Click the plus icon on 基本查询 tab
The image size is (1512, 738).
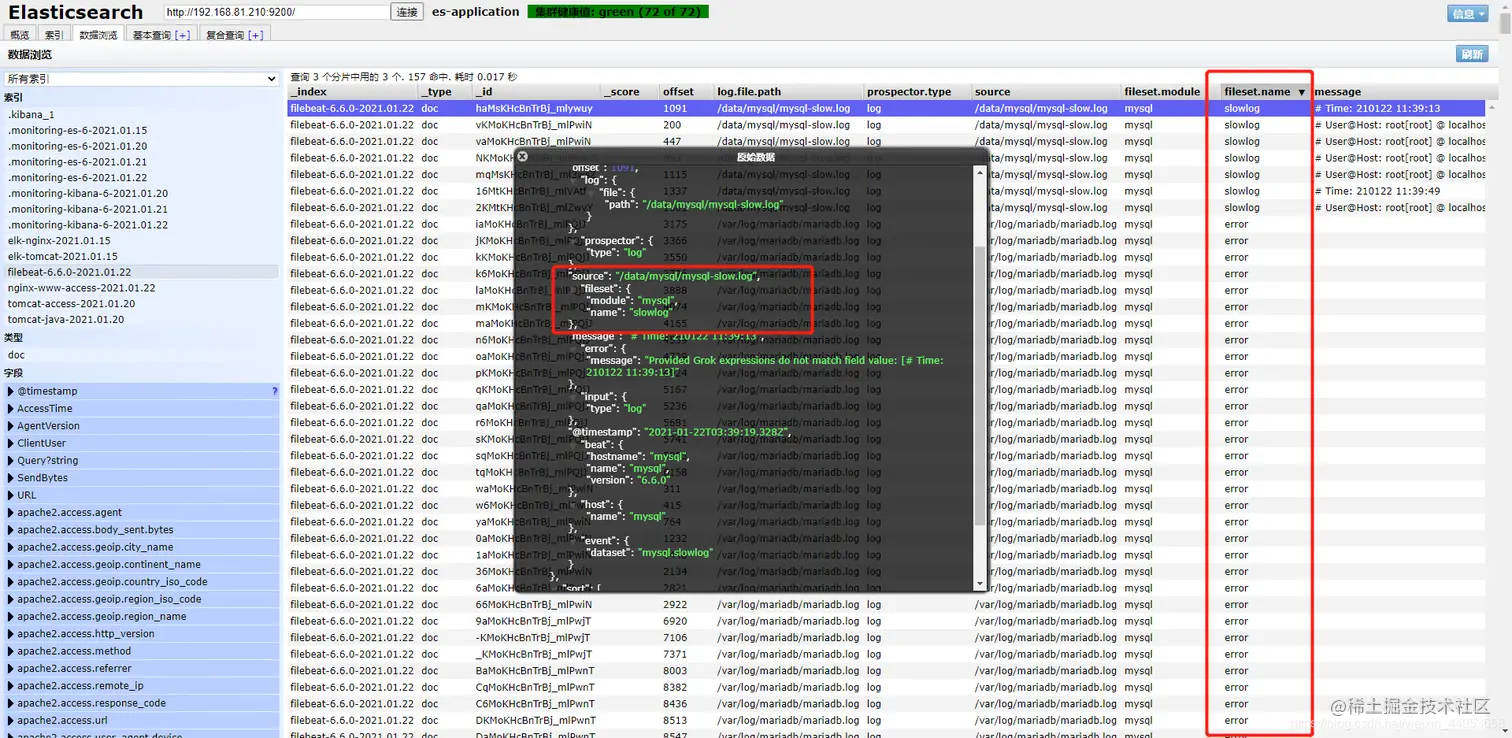182,35
